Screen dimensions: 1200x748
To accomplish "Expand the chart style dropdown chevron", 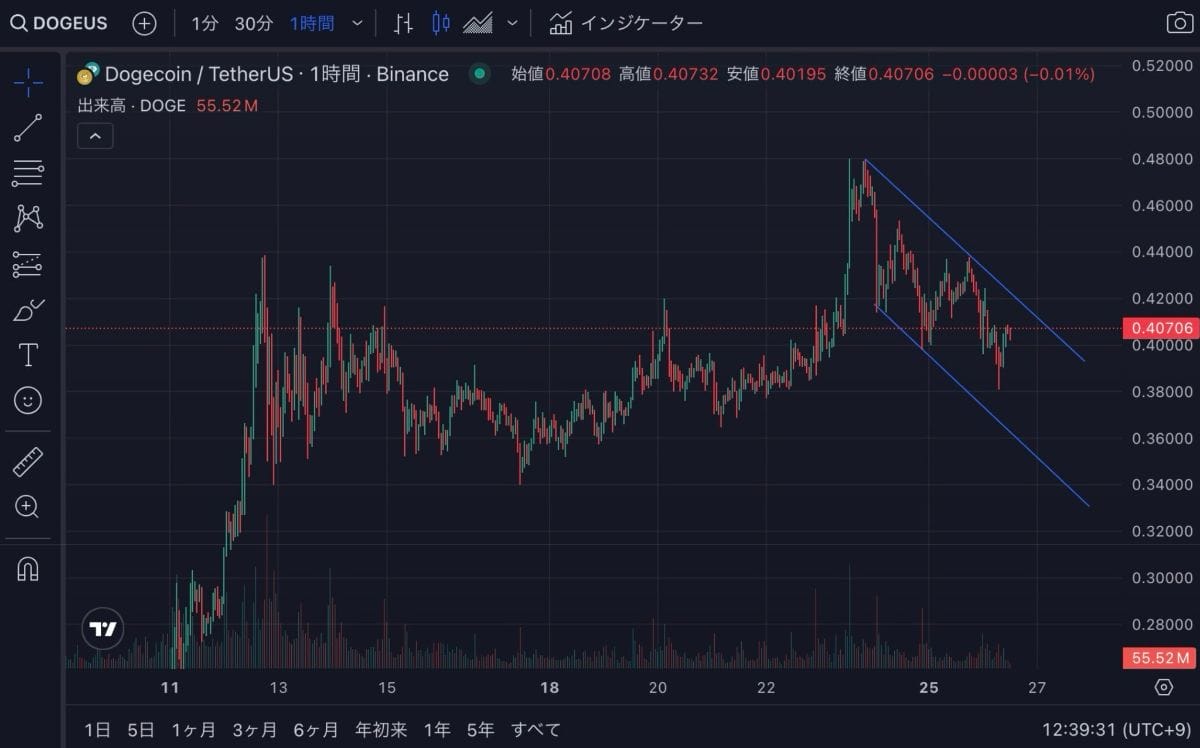I will tap(513, 23).
